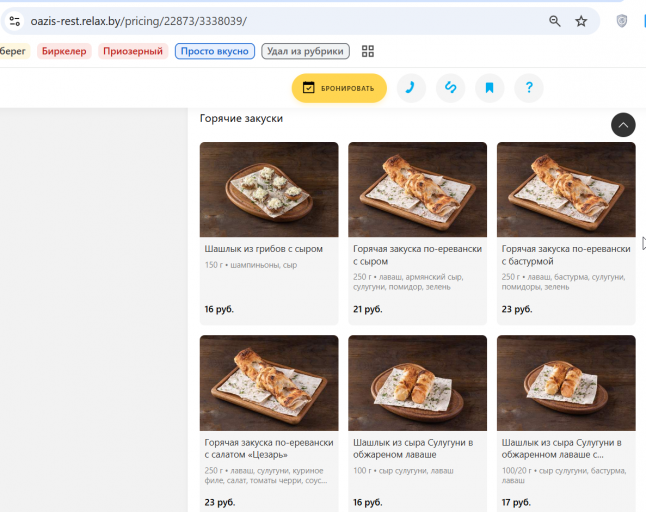Click the link chain icon button
Screen dimensions: 646x512
point(450,88)
